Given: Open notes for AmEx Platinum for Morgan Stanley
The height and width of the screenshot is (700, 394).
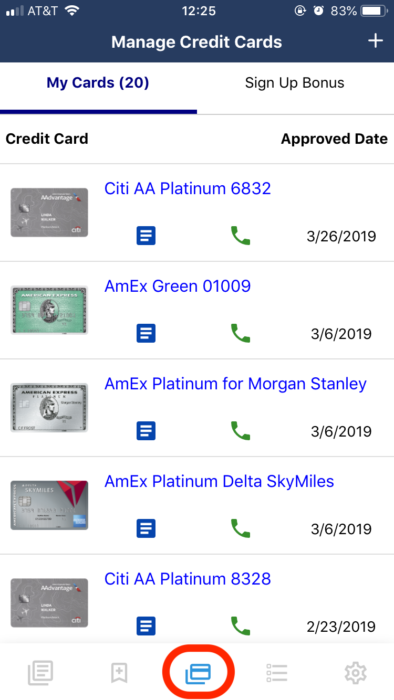Looking at the screenshot, I should [x=146, y=431].
